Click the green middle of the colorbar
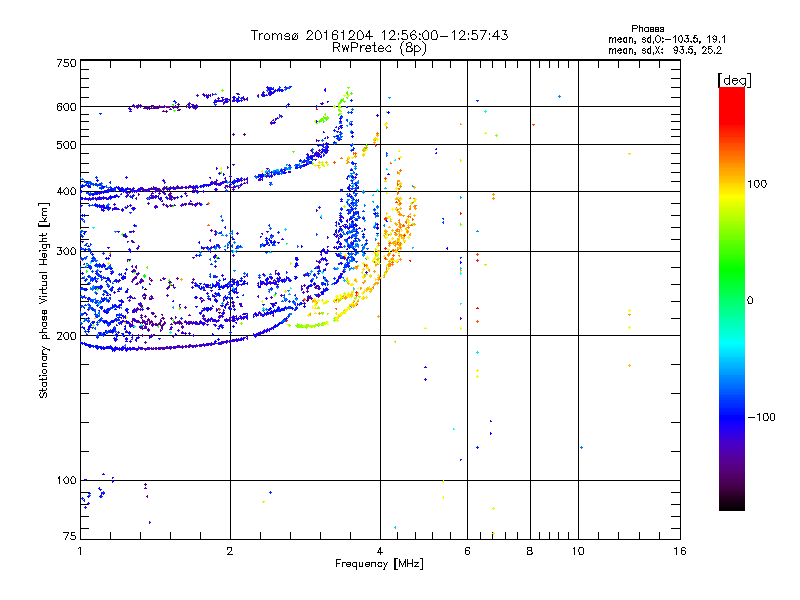Image resolution: width=800 pixels, height=600 pixels. coord(732,270)
